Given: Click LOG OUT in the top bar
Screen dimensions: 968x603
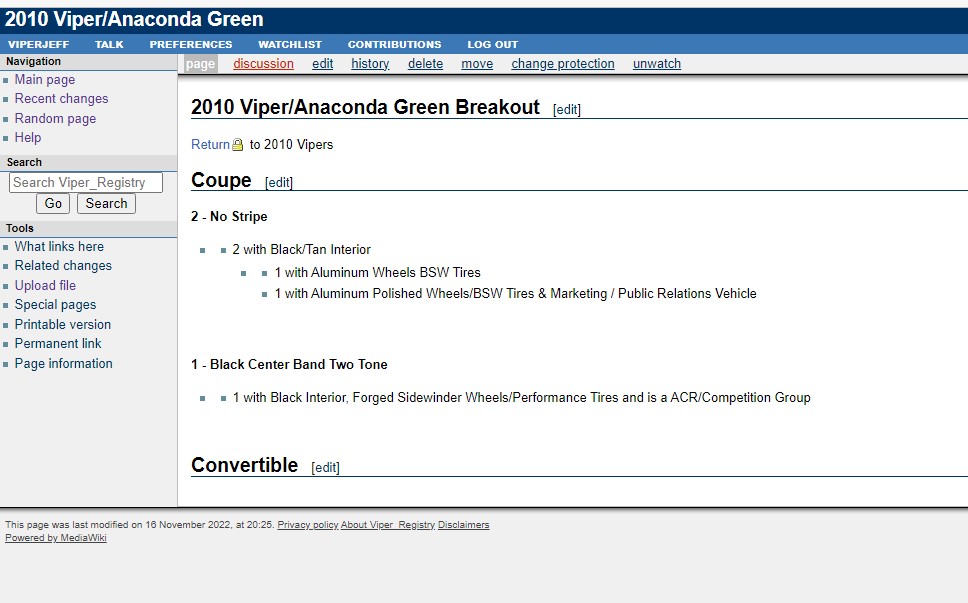Looking at the screenshot, I should 493,44.
